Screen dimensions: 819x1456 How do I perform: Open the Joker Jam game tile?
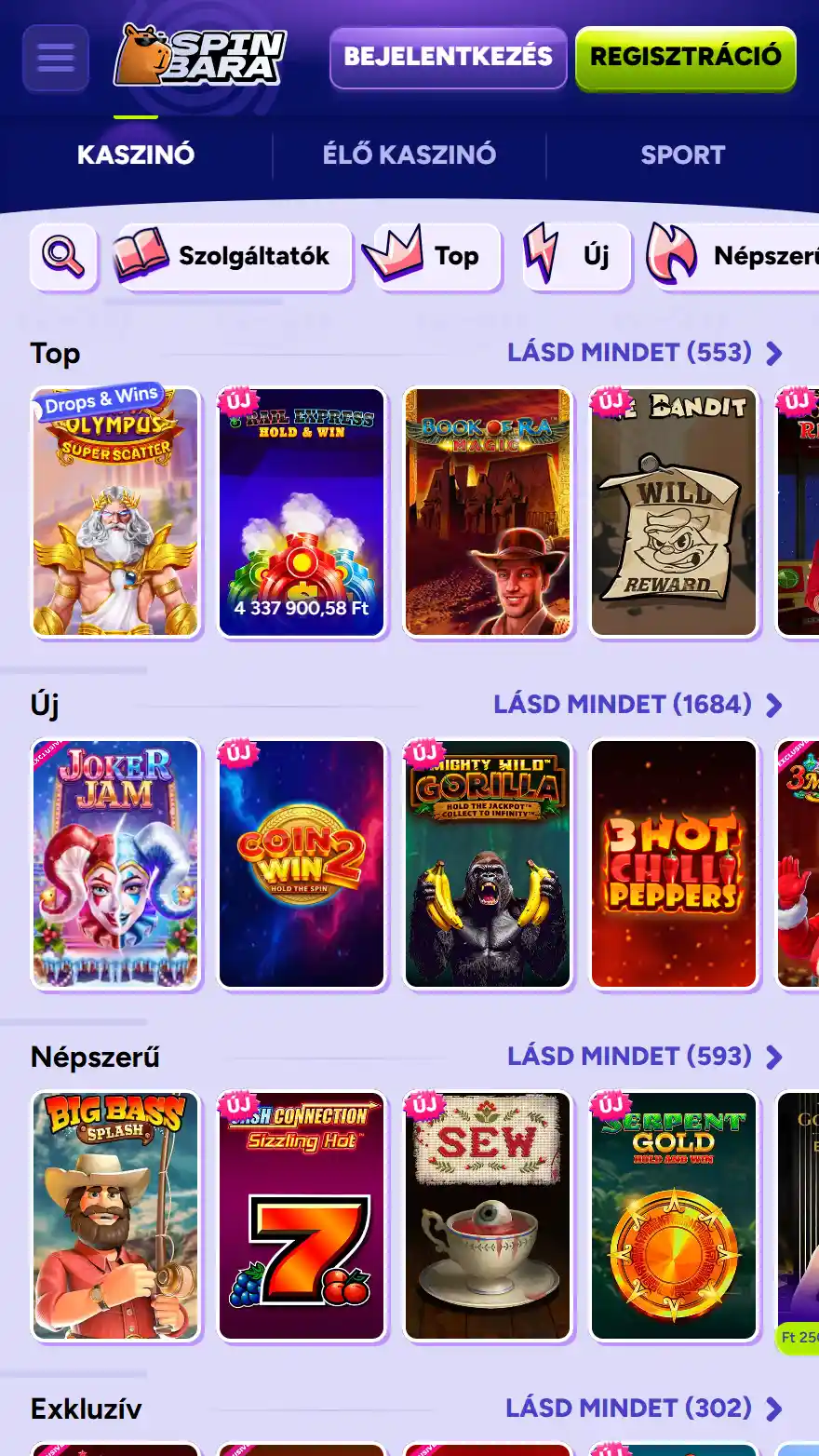point(115,864)
